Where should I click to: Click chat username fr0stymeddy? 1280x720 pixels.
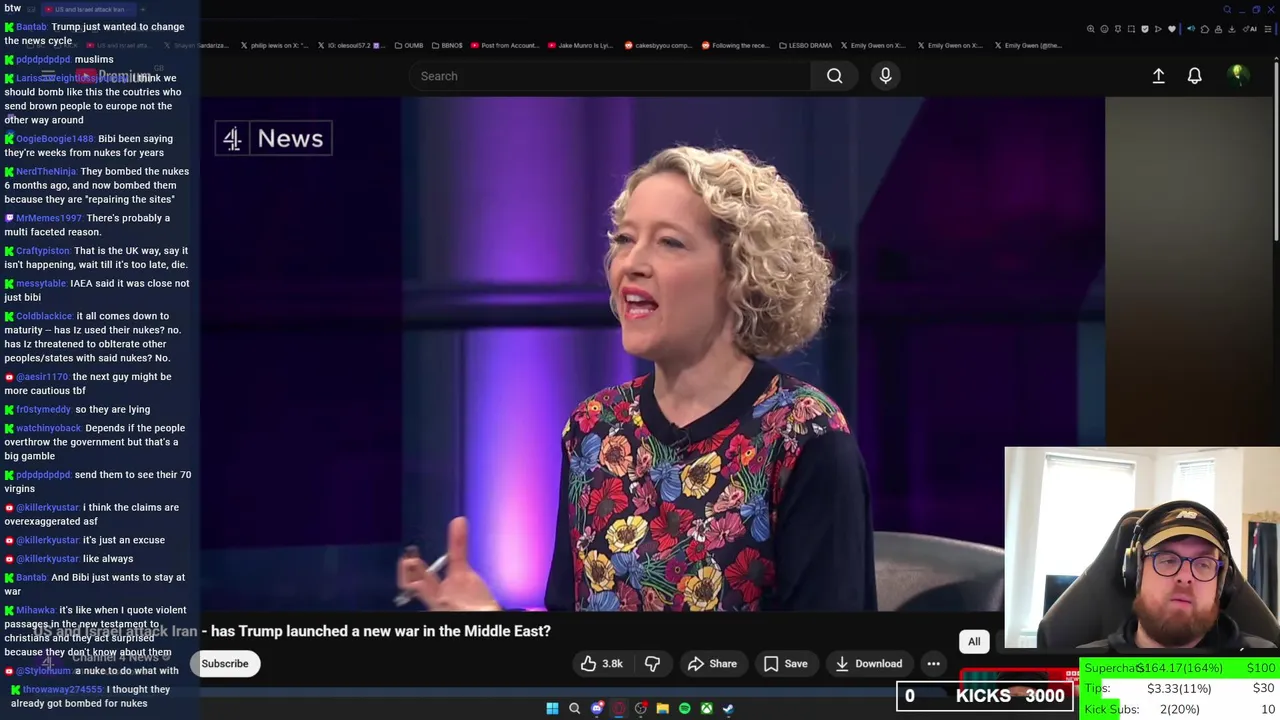pos(43,409)
